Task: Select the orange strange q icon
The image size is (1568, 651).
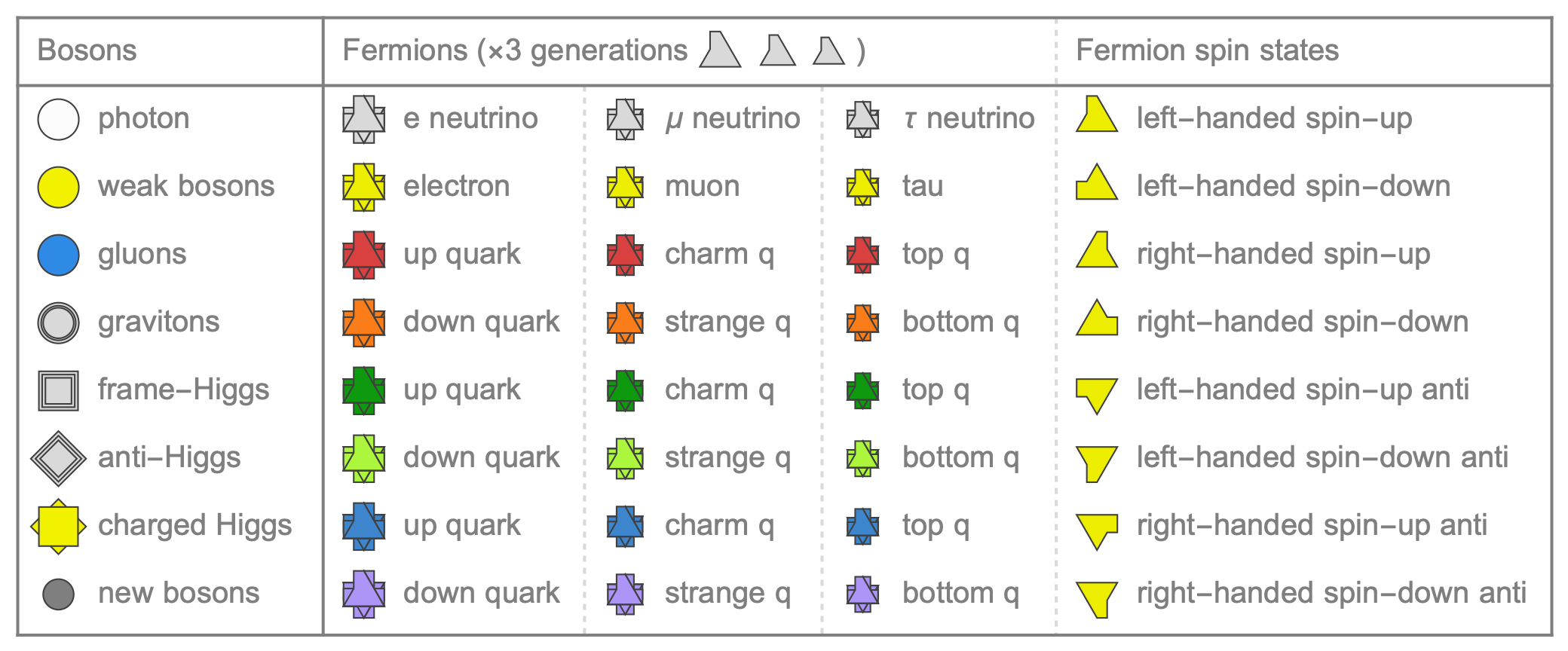Action: point(625,322)
